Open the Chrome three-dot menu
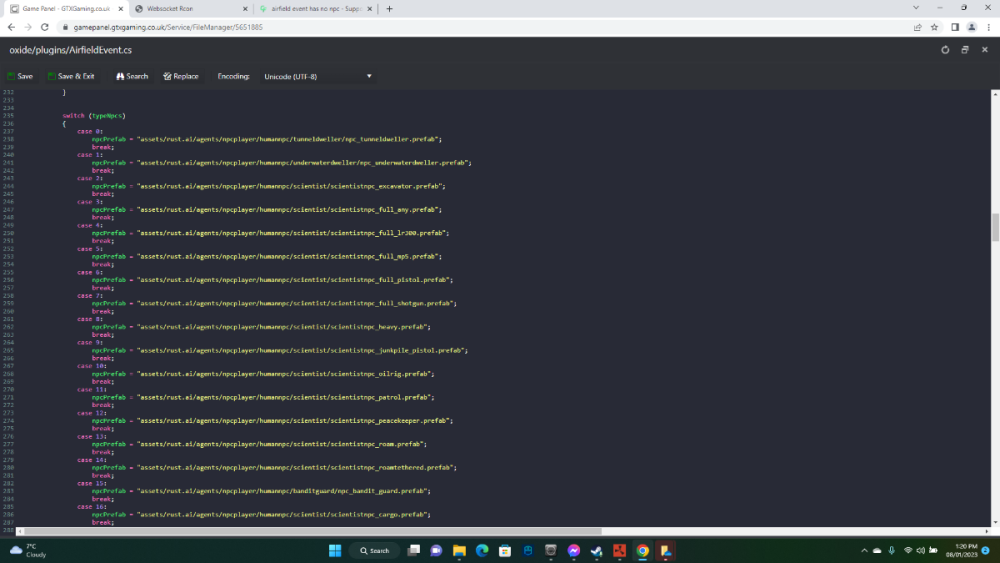1000x563 pixels. (x=989, y=27)
